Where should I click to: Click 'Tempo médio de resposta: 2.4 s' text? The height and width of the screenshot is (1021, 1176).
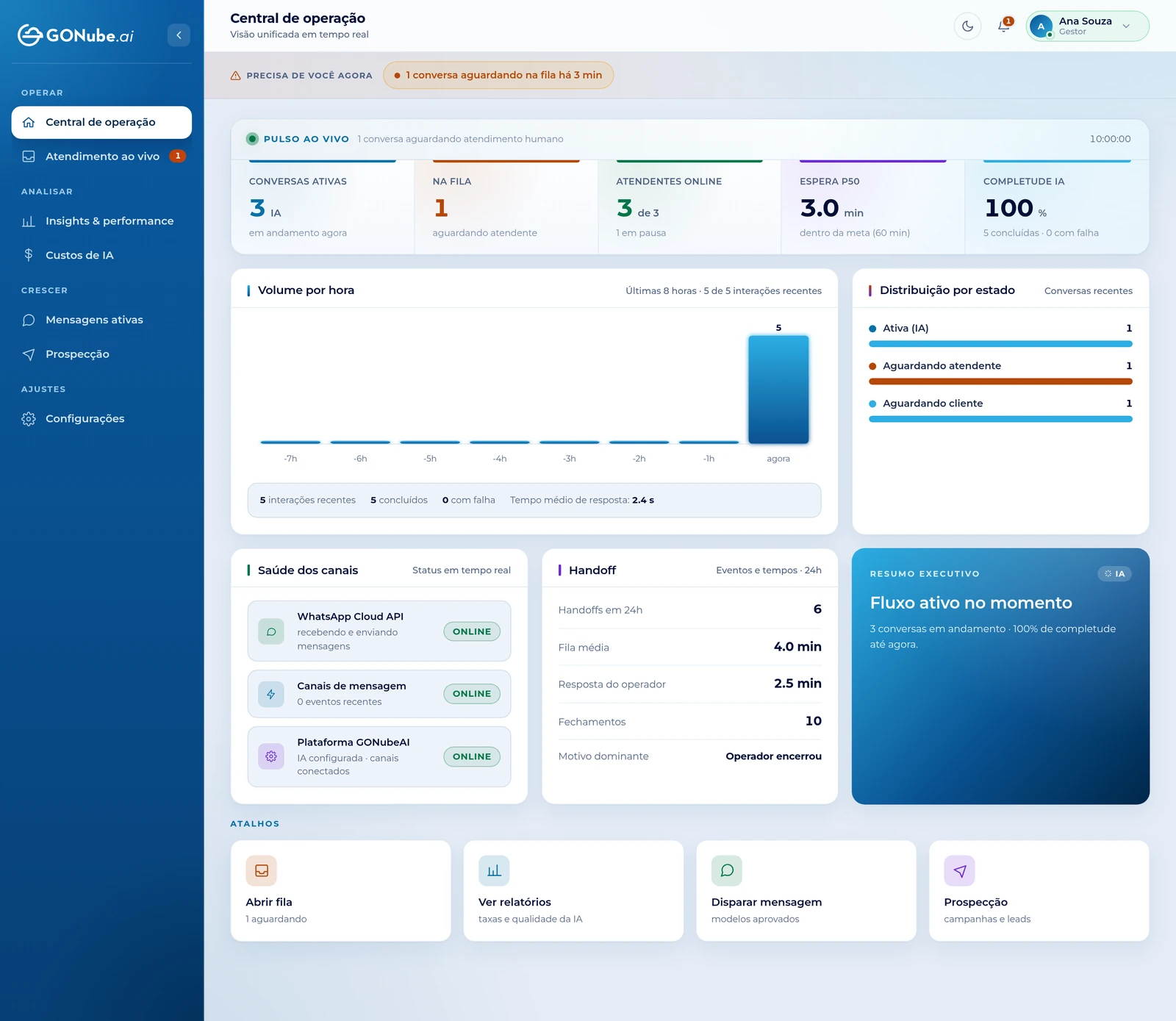582,500
